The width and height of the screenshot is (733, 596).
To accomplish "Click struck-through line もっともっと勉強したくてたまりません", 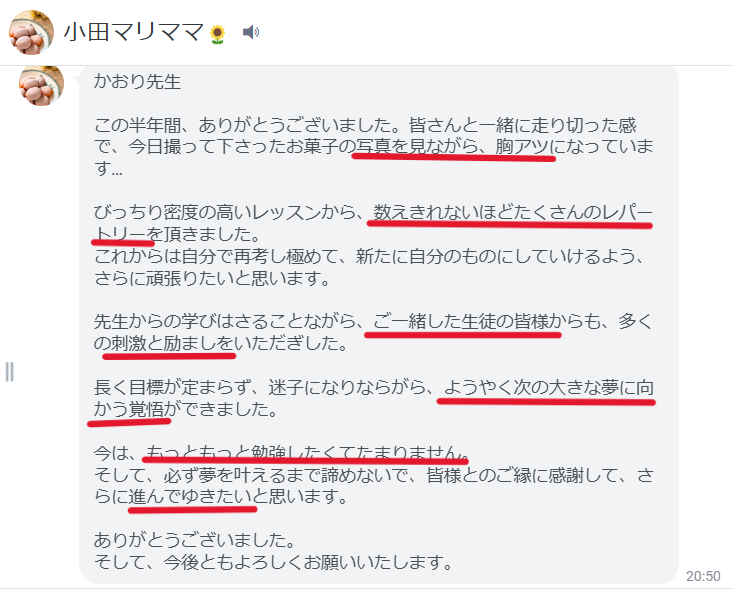I will point(305,452).
